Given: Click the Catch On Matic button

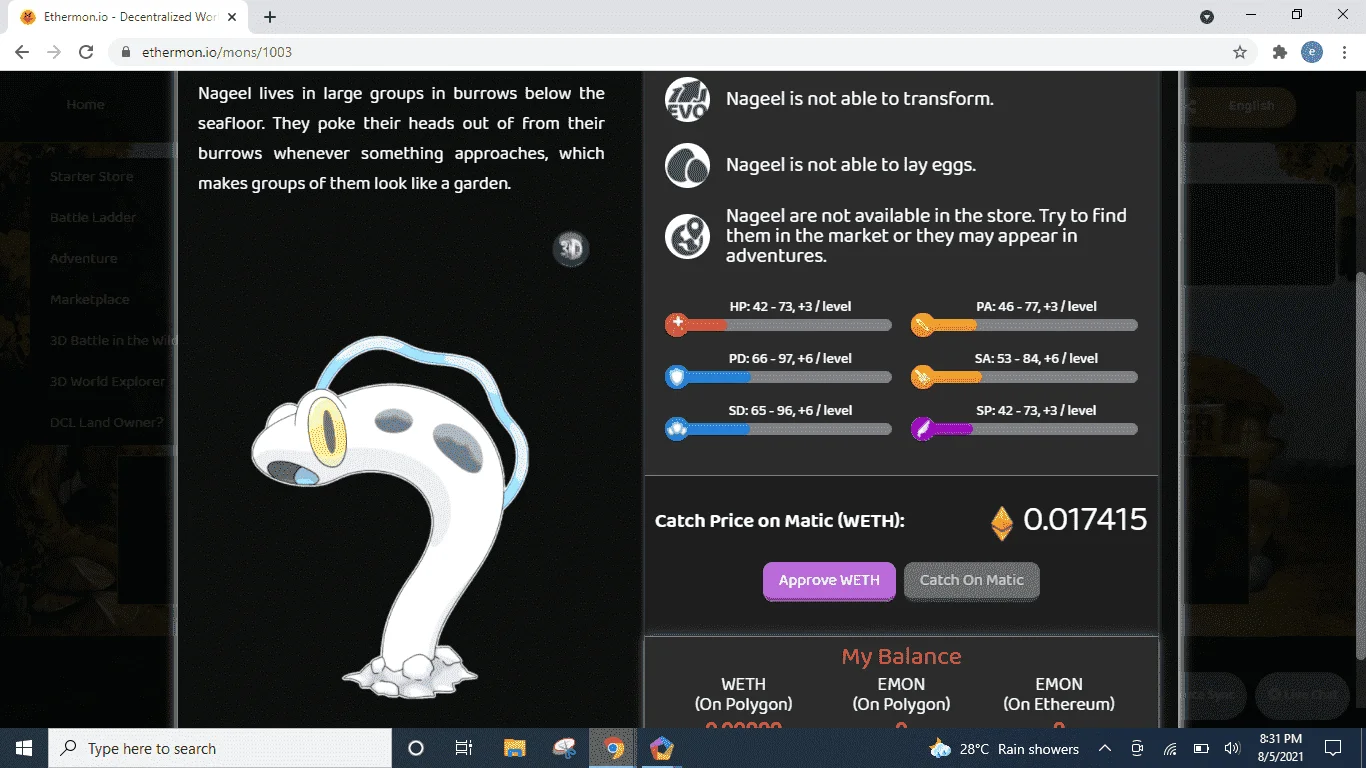Looking at the screenshot, I should pos(972,581).
